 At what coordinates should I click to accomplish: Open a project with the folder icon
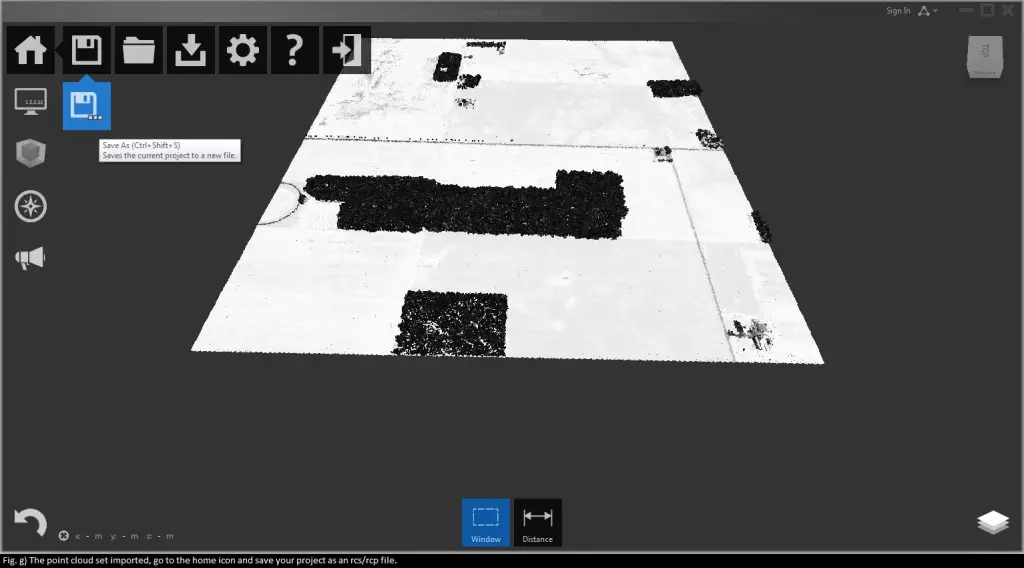coord(138,51)
